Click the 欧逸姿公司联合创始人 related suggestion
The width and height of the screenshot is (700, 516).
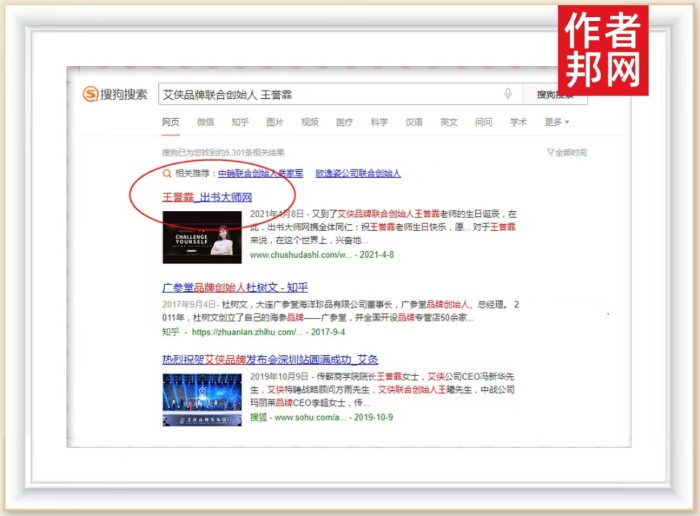tap(357, 173)
